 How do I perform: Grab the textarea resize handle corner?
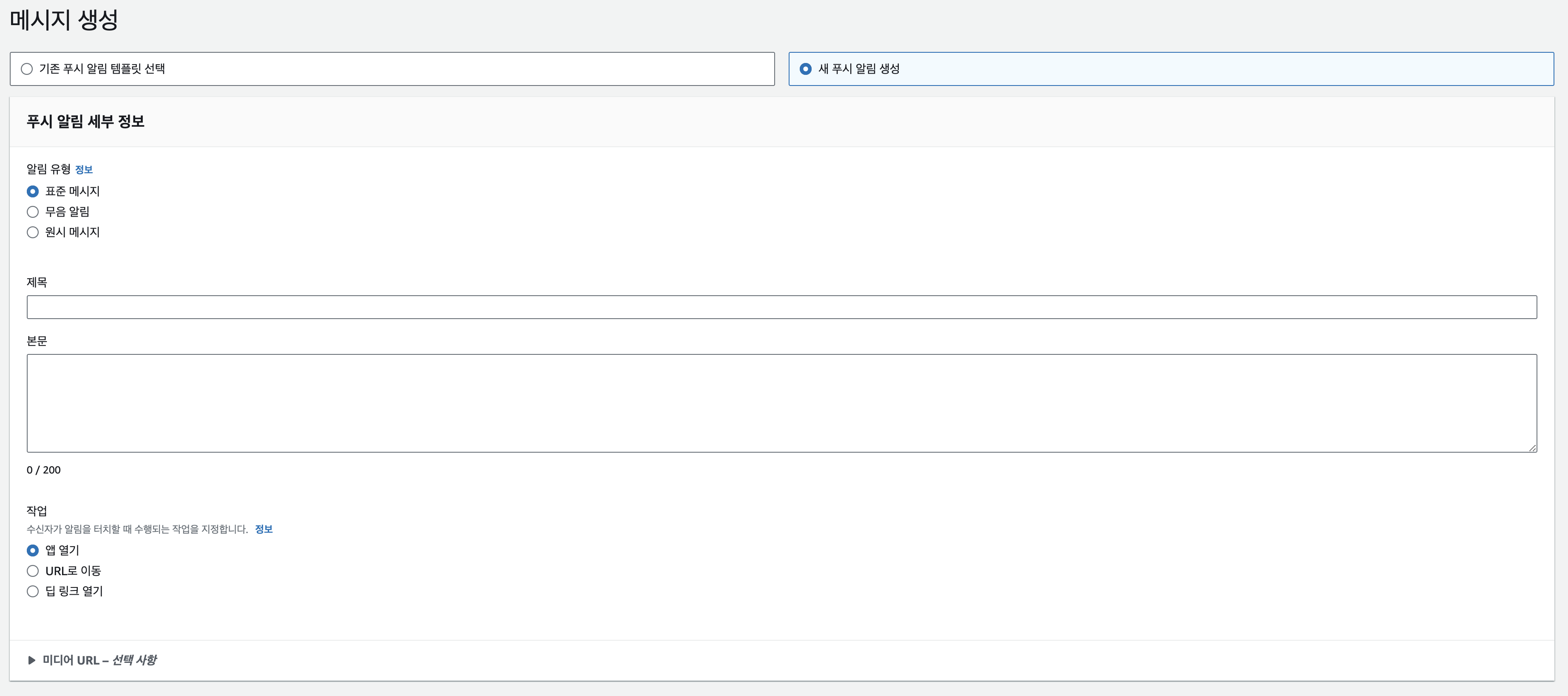(x=1532, y=448)
